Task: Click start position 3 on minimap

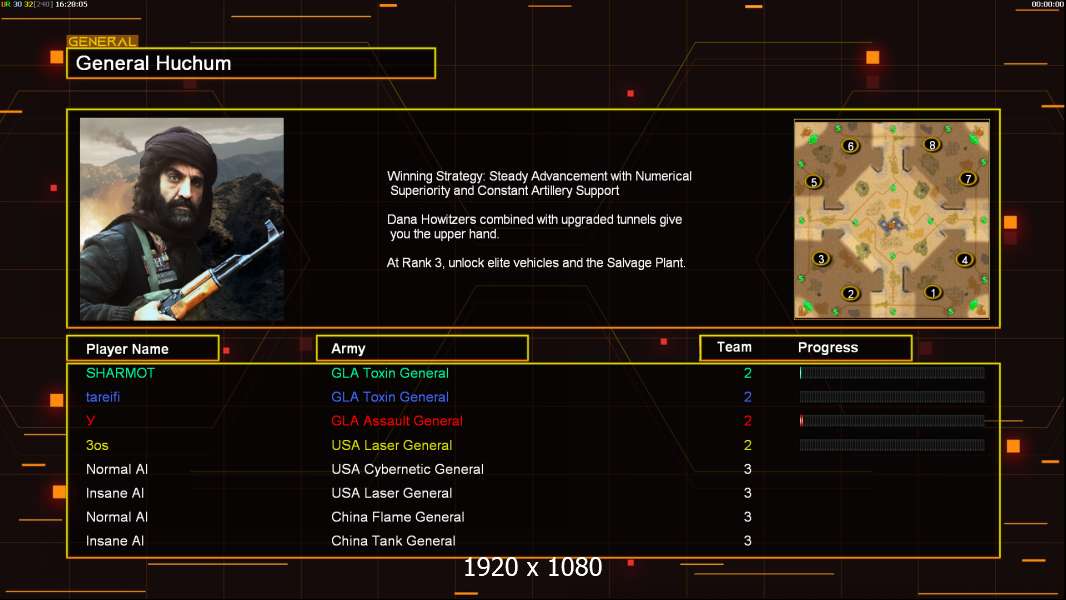Action: pos(821,258)
